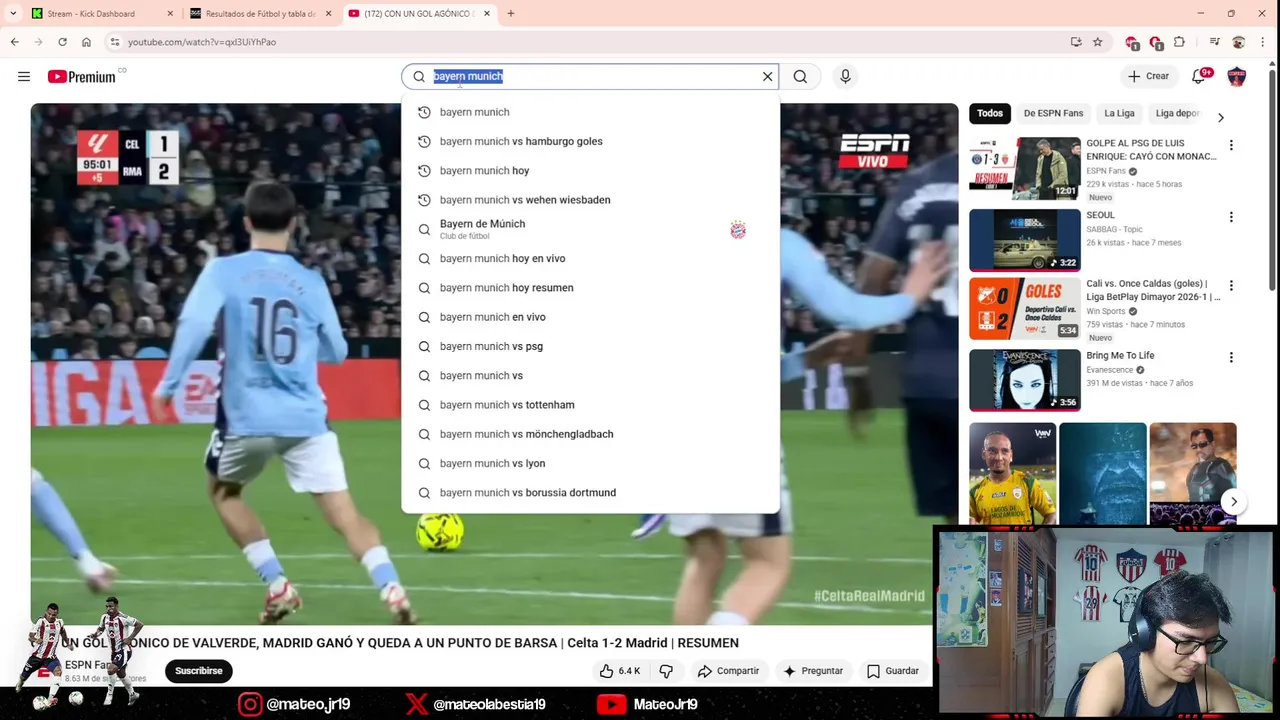Open YouTube notifications bell

click(x=1199, y=76)
